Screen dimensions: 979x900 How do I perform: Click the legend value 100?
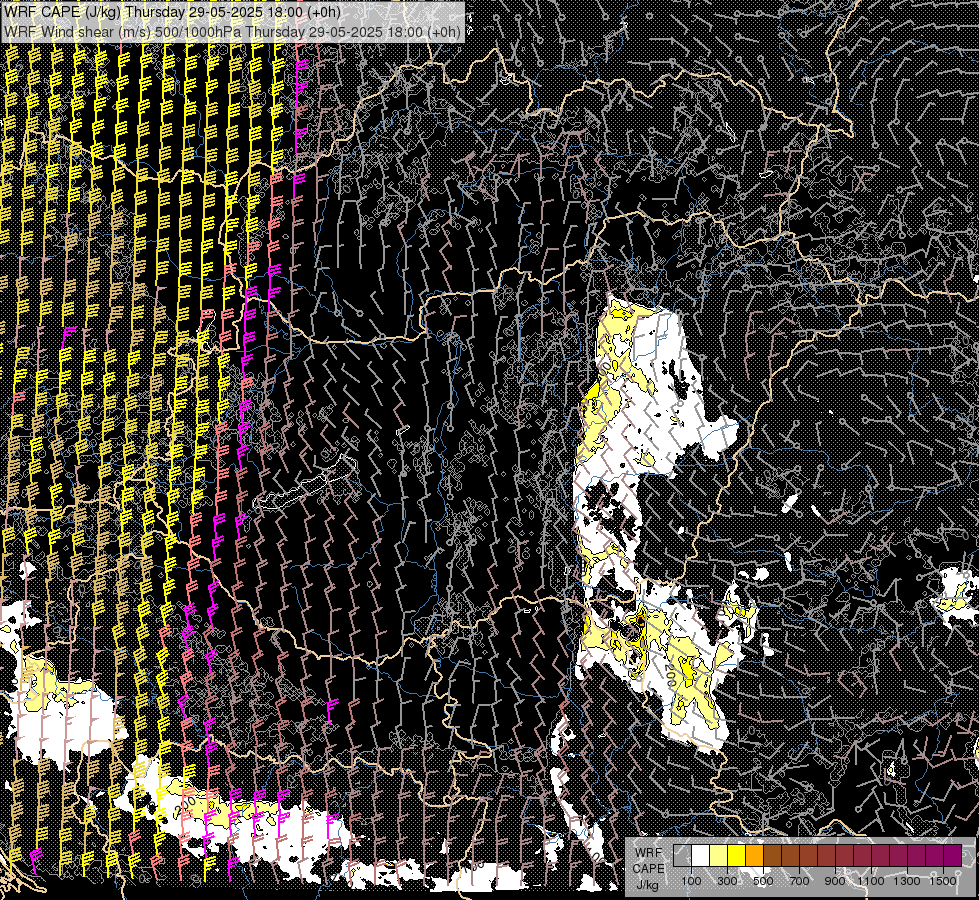691,881
